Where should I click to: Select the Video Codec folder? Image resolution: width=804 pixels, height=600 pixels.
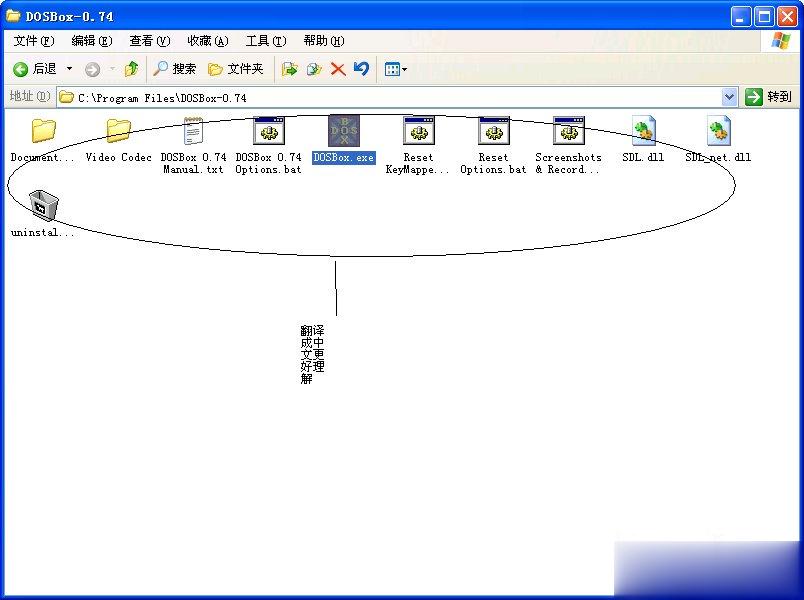118,132
